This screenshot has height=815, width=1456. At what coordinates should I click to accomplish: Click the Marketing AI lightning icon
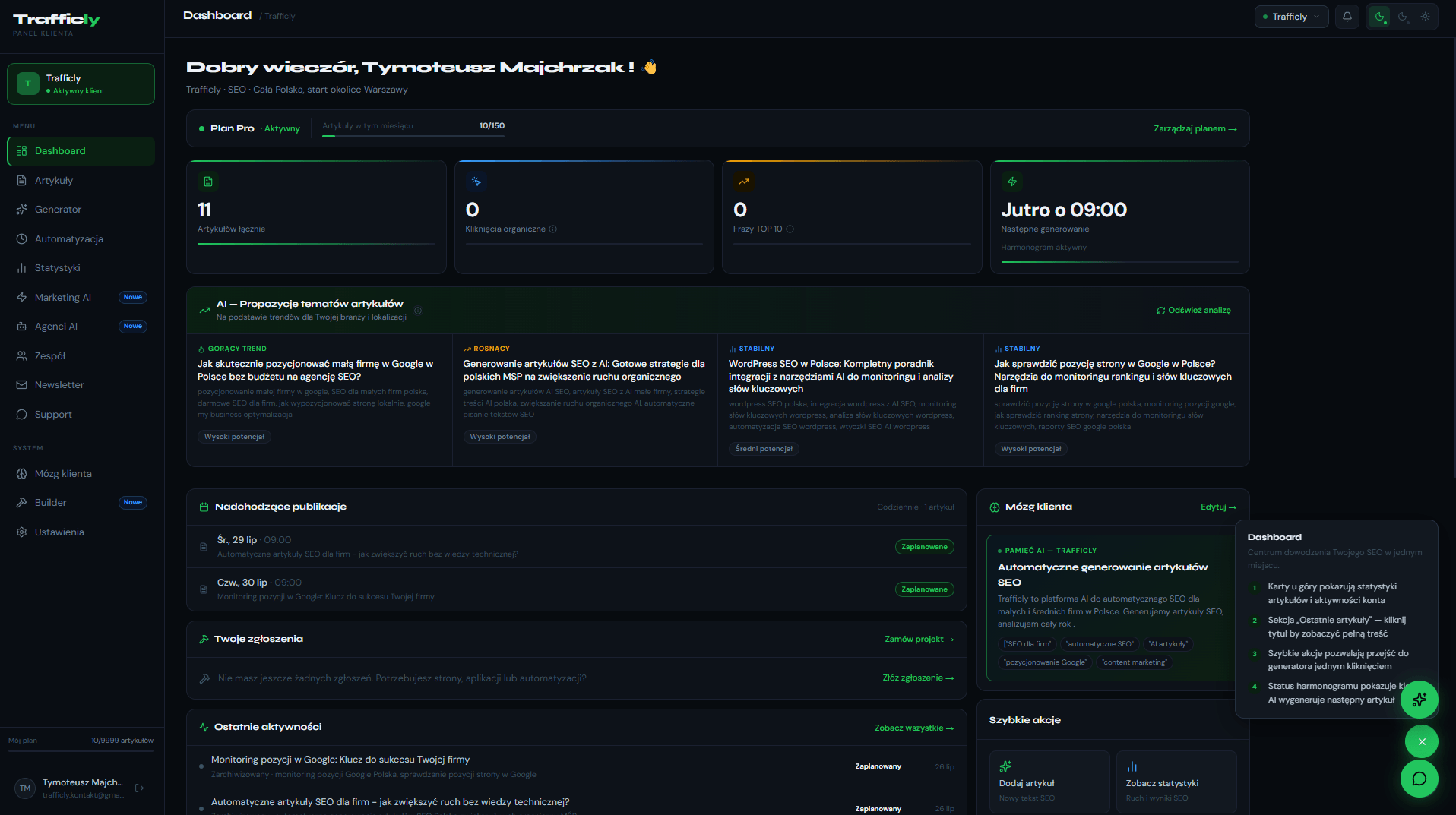[x=21, y=298]
